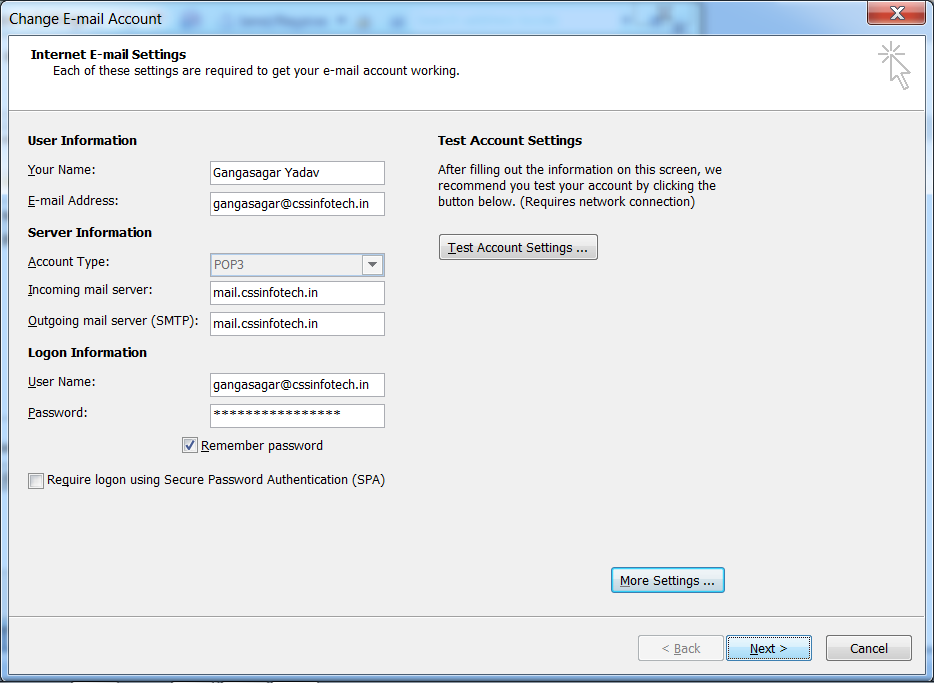
Task: Open Test Account Settings button
Action: coord(518,247)
